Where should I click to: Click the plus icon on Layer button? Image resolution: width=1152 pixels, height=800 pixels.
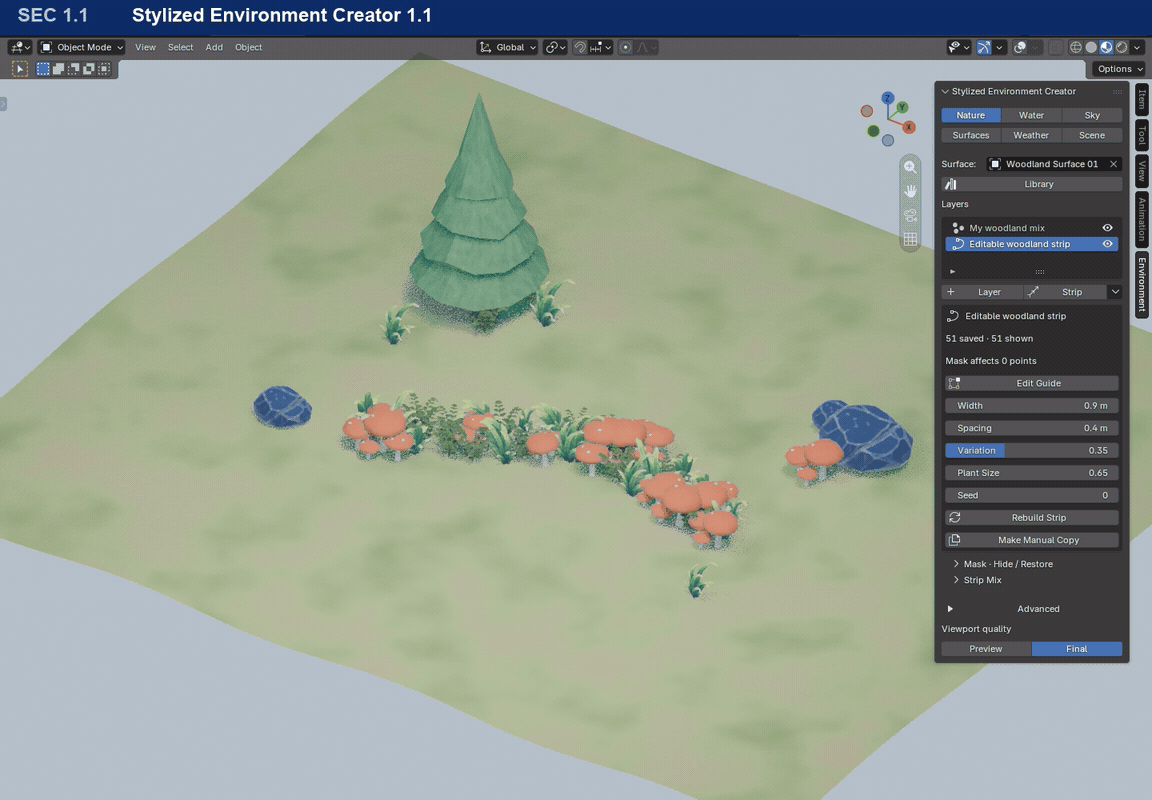(951, 292)
